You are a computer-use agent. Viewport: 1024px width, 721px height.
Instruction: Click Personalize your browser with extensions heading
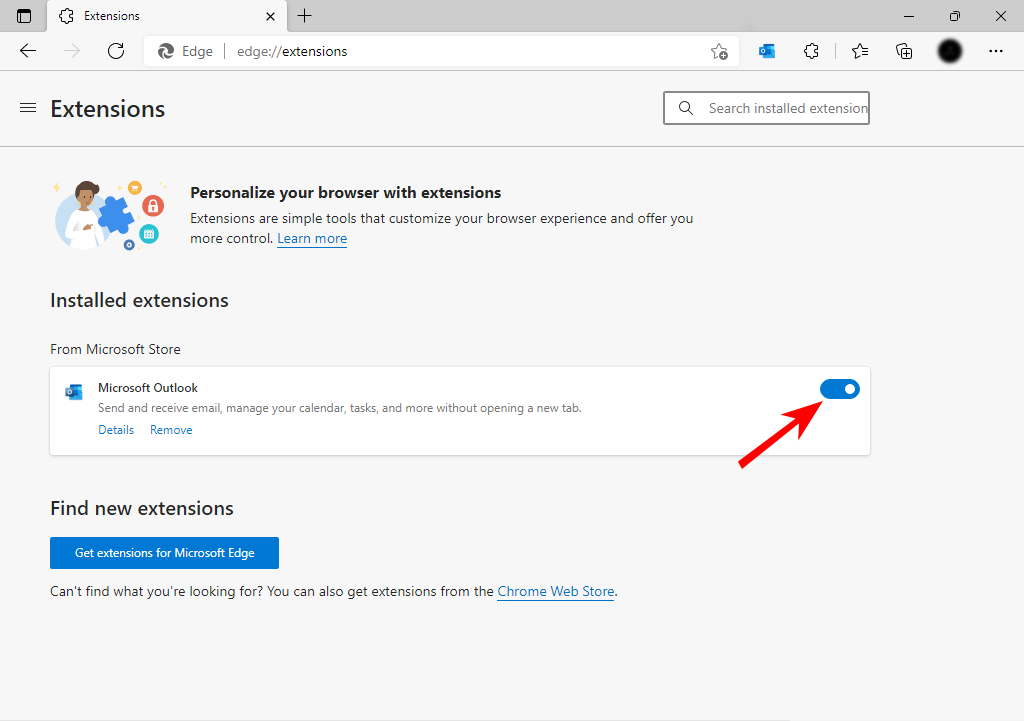(x=345, y=193)
